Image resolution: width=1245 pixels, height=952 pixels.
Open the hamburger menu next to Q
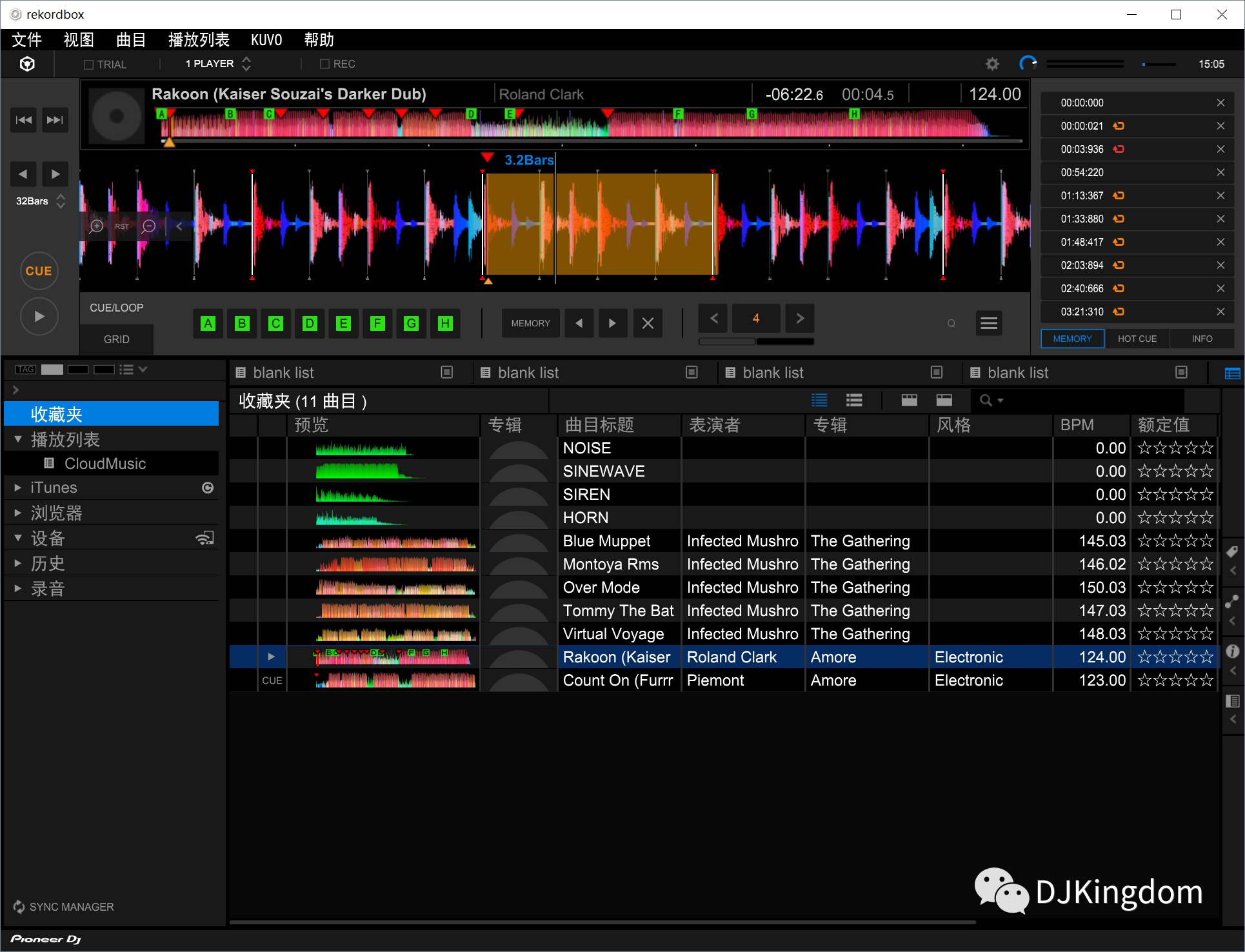pos(989,323)
